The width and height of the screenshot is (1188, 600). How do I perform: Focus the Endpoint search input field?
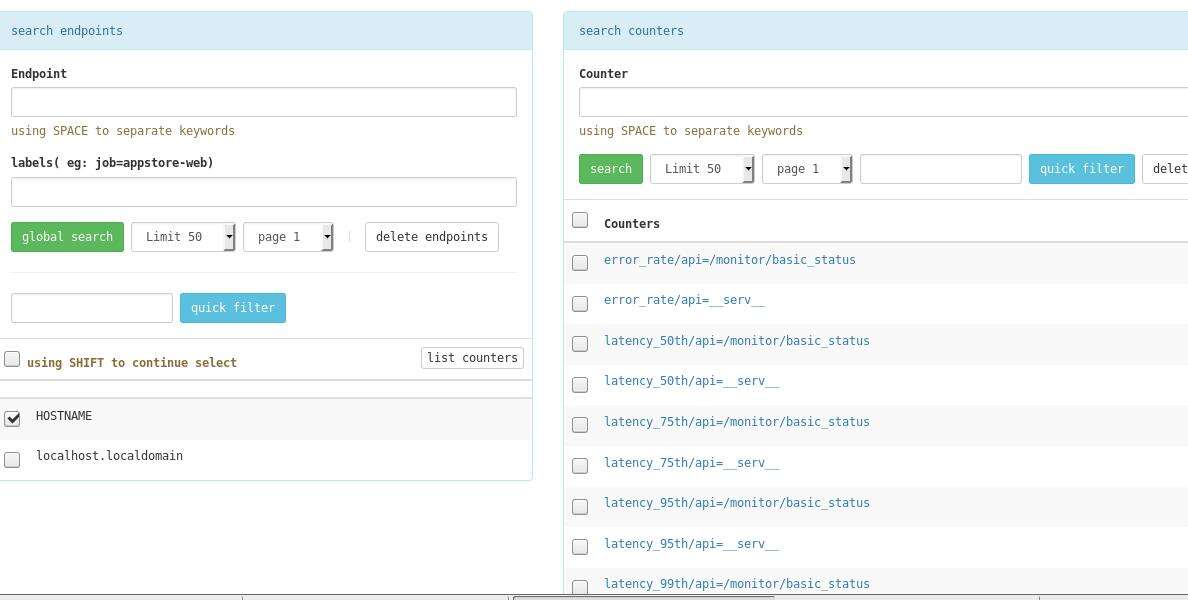pos(264,102)
